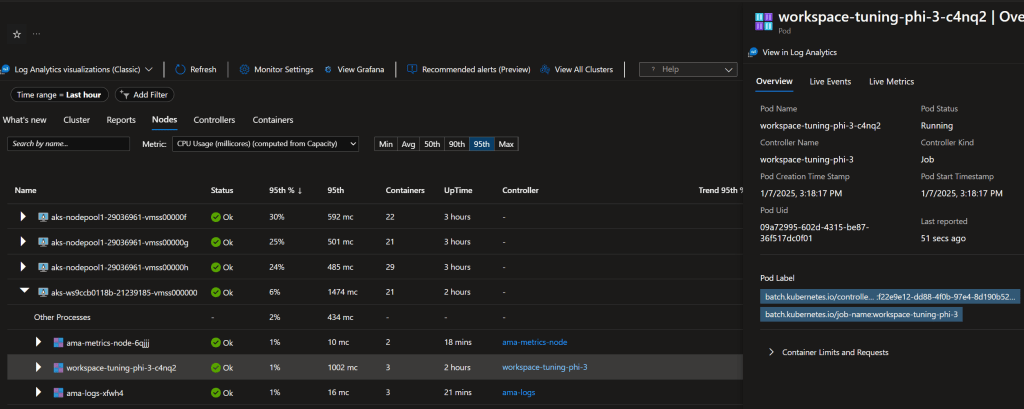This screenshot has height=409, width=1024.
Task: Click the Search by name field
Action: pos(68,144)
